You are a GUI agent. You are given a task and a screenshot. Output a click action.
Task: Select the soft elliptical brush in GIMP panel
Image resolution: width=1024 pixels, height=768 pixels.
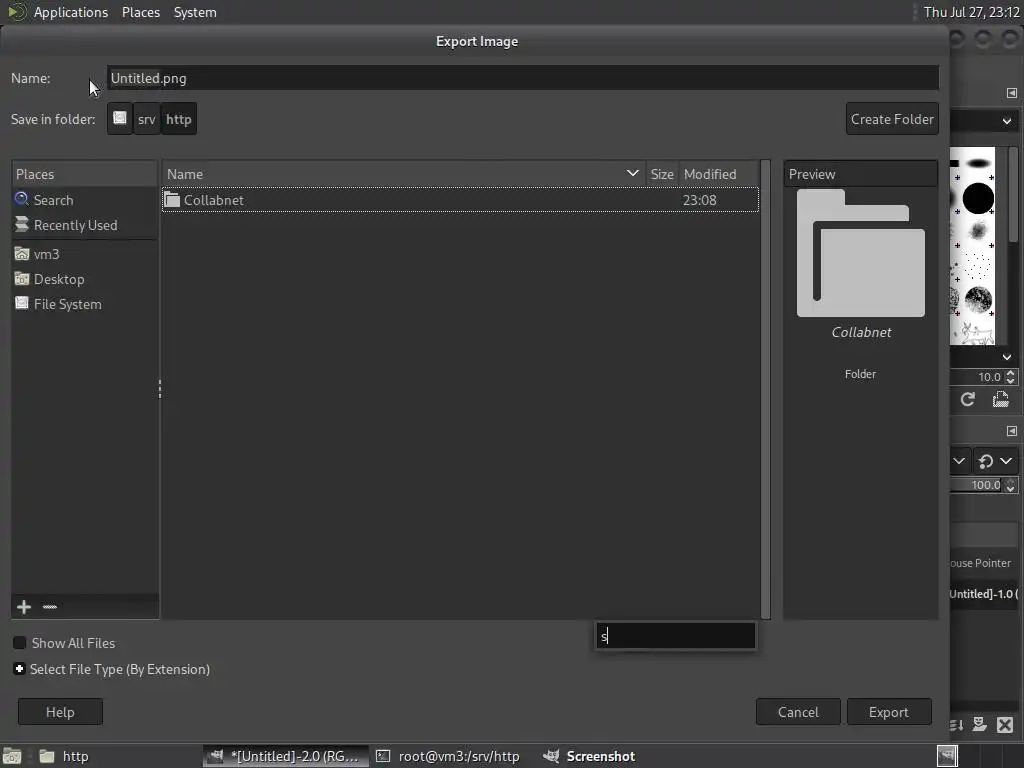point(978,163)
